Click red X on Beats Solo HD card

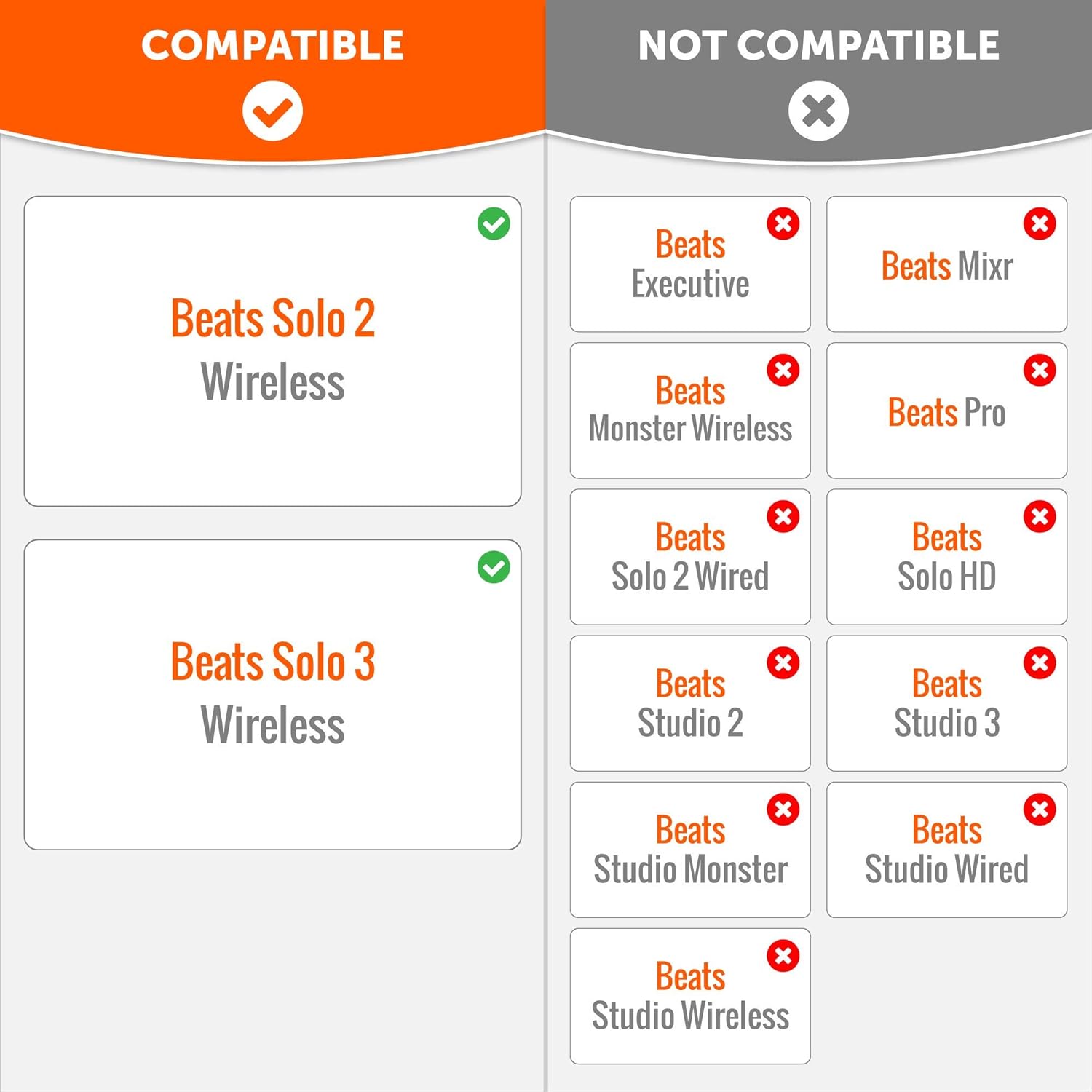point(1040,517)
